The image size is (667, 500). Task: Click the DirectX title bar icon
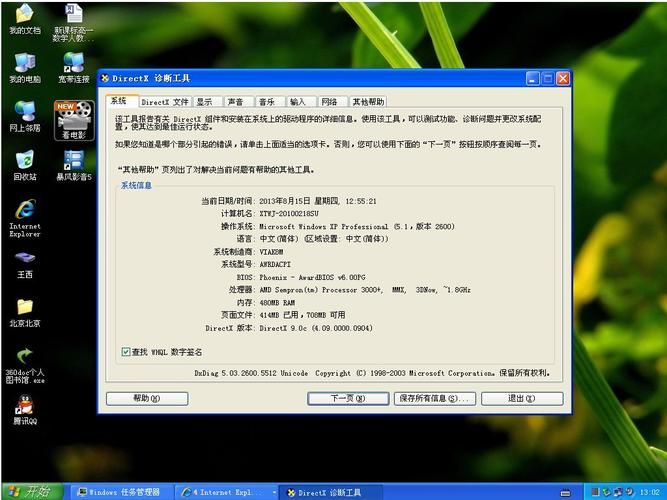105,78
